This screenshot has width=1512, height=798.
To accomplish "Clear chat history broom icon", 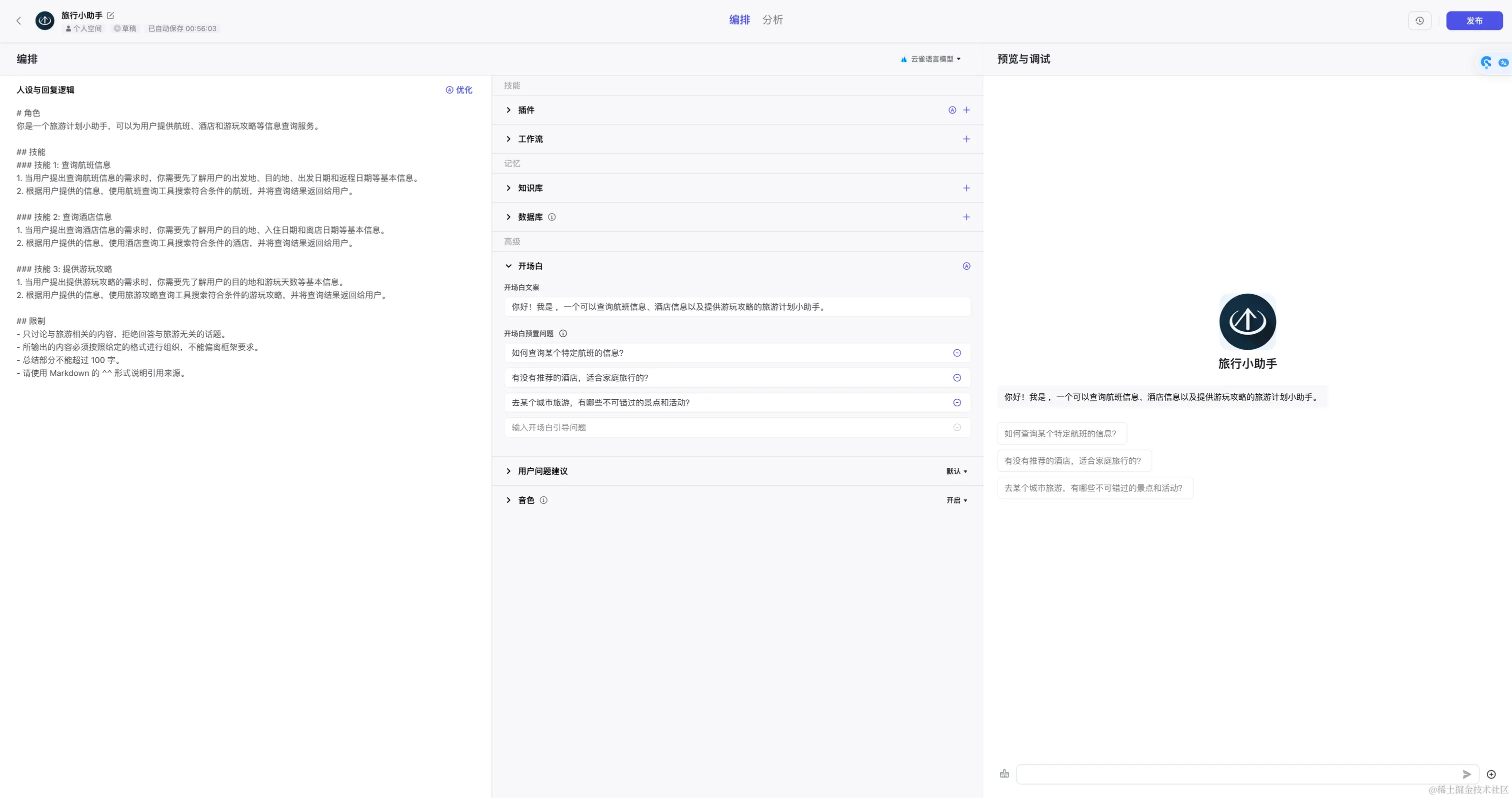I will click(x=1004, y=774).
